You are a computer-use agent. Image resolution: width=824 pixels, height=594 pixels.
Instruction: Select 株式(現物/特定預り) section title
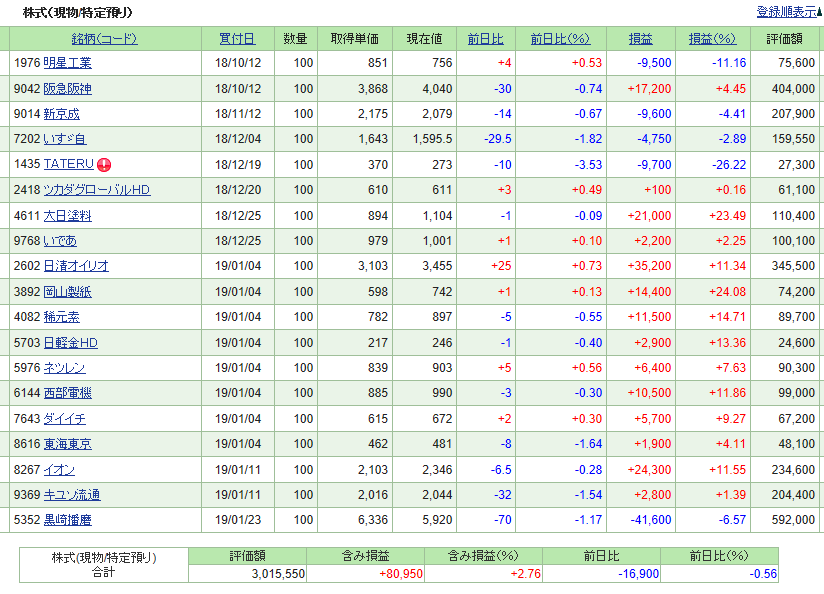(x=77, y=13)
